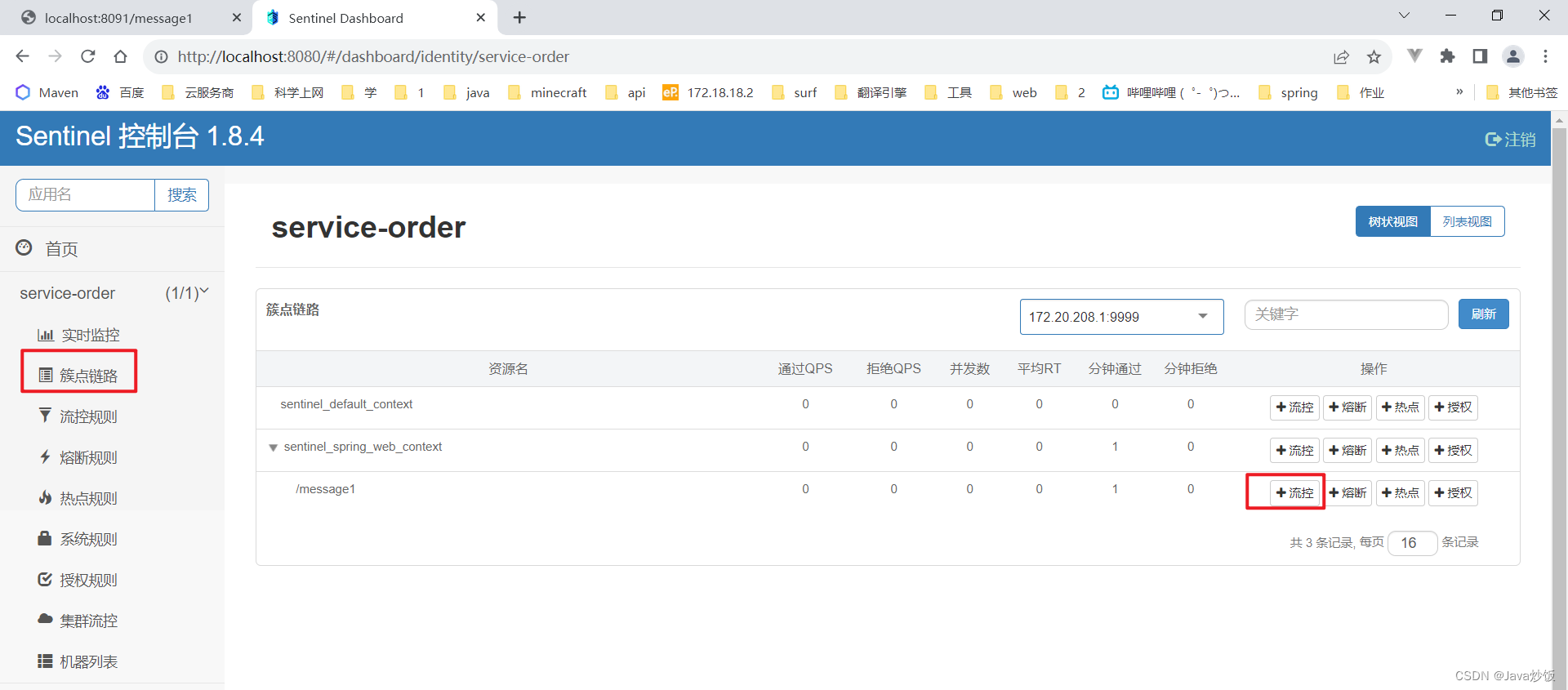Open 机器列表 in the sidebar

coord(78,661)
